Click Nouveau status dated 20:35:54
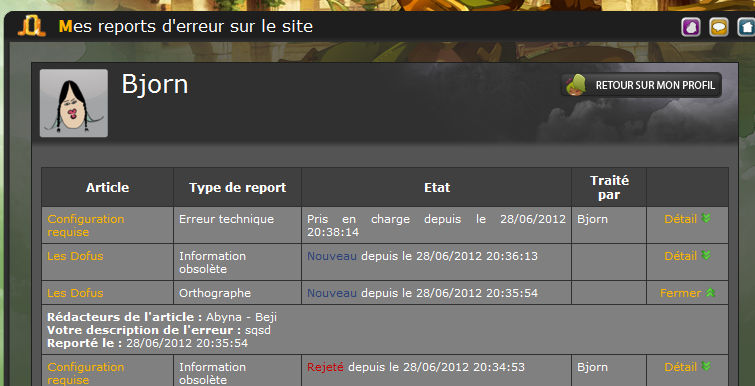 (332, 293)
